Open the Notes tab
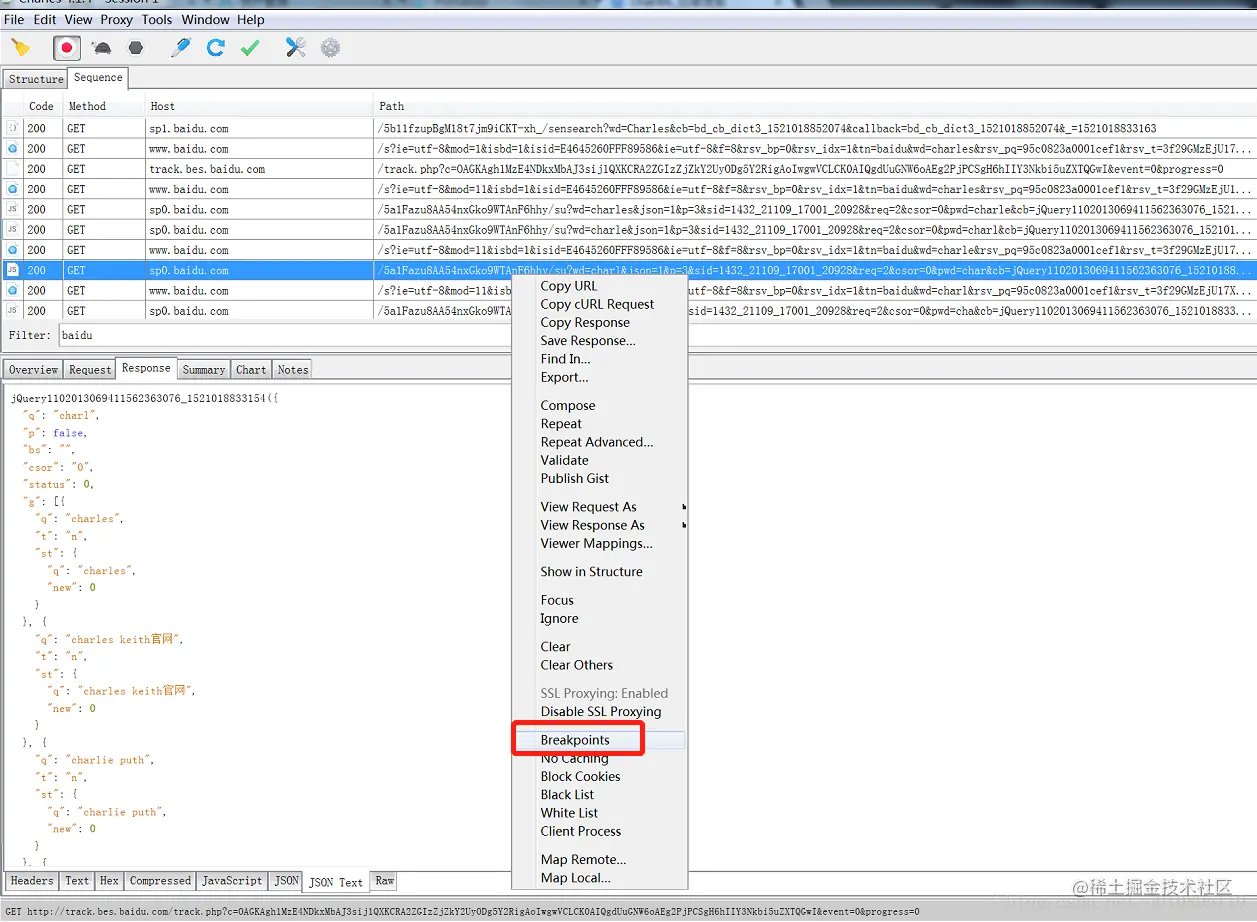1257x922 pixels. tap(293, 369)
